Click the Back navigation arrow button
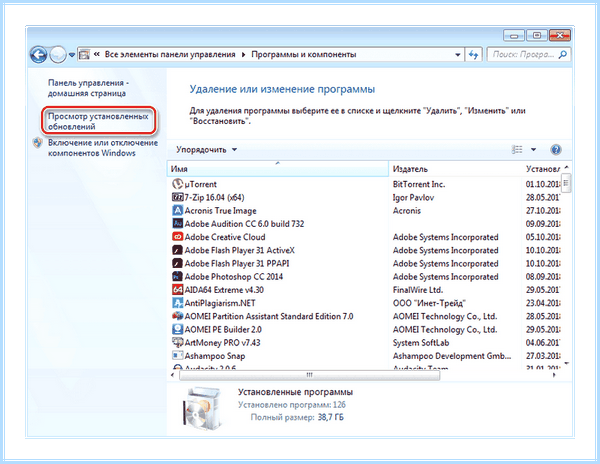 coord(38,55)
